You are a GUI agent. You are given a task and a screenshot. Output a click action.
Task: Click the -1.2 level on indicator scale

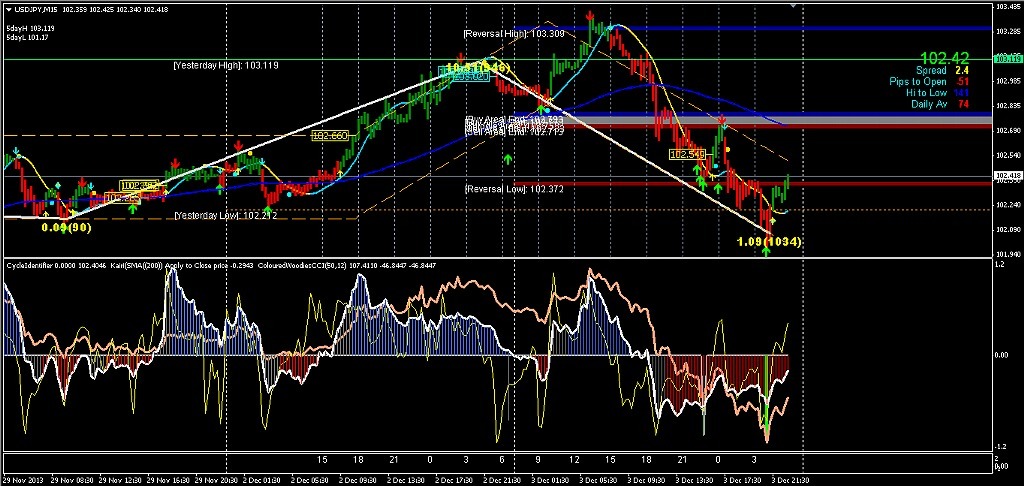pos(1000,446)
